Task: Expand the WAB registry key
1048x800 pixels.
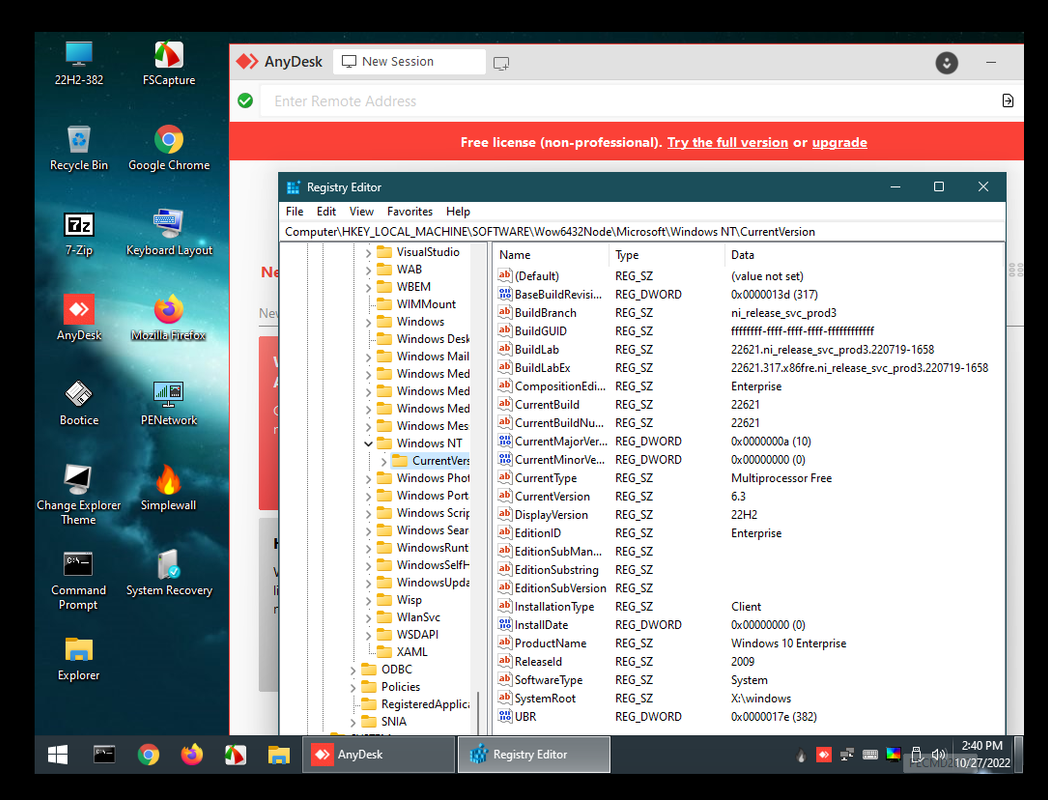Action: pyautogui.click(x=368, y=270)
